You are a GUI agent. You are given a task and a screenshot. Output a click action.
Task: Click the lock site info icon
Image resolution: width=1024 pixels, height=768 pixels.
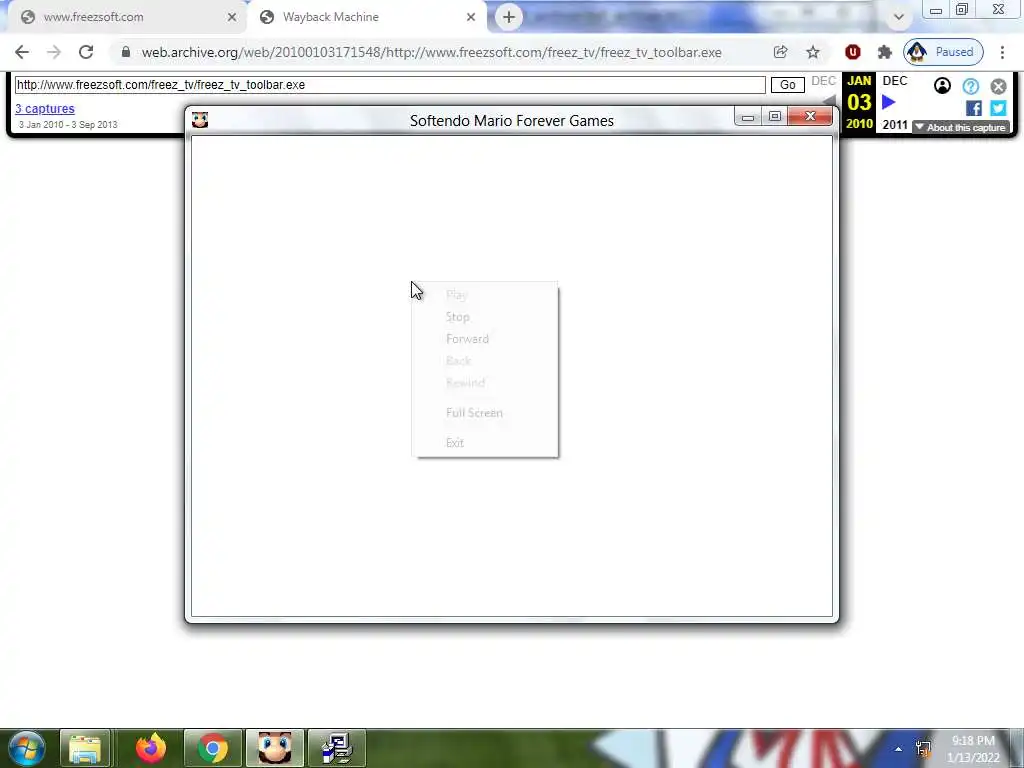(x=126, y=52)
